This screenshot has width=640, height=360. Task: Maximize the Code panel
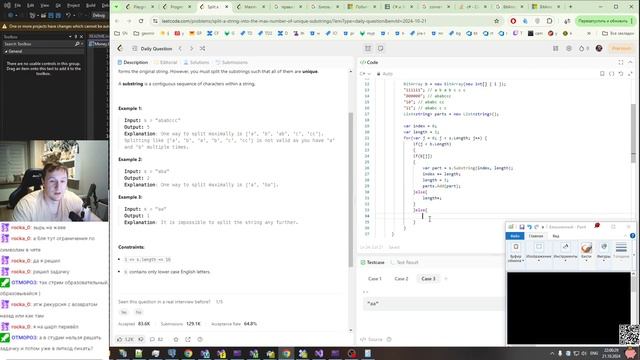click(x=621, y=62)
